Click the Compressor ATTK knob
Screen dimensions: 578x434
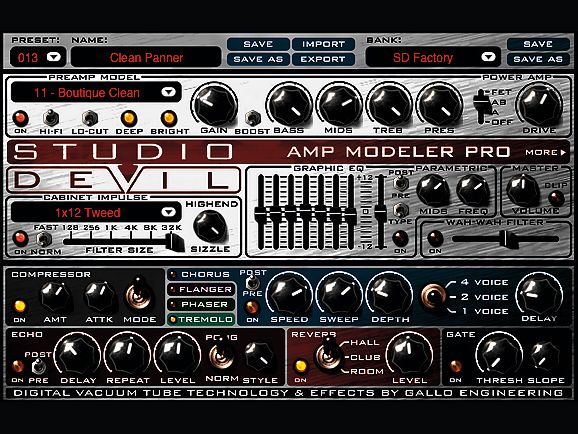click(99, 297)
